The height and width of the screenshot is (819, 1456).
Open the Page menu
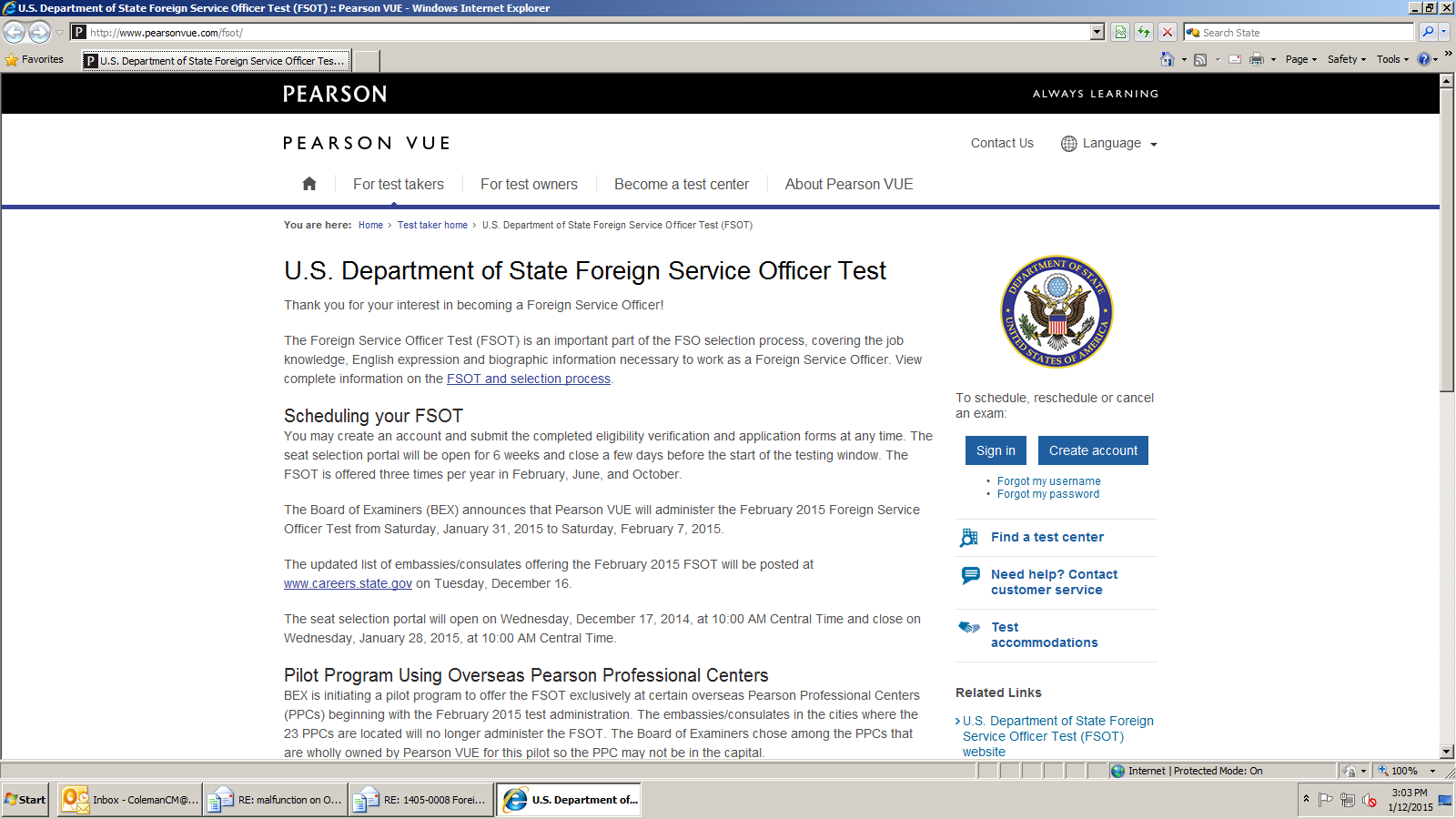tap(1300, 59)
